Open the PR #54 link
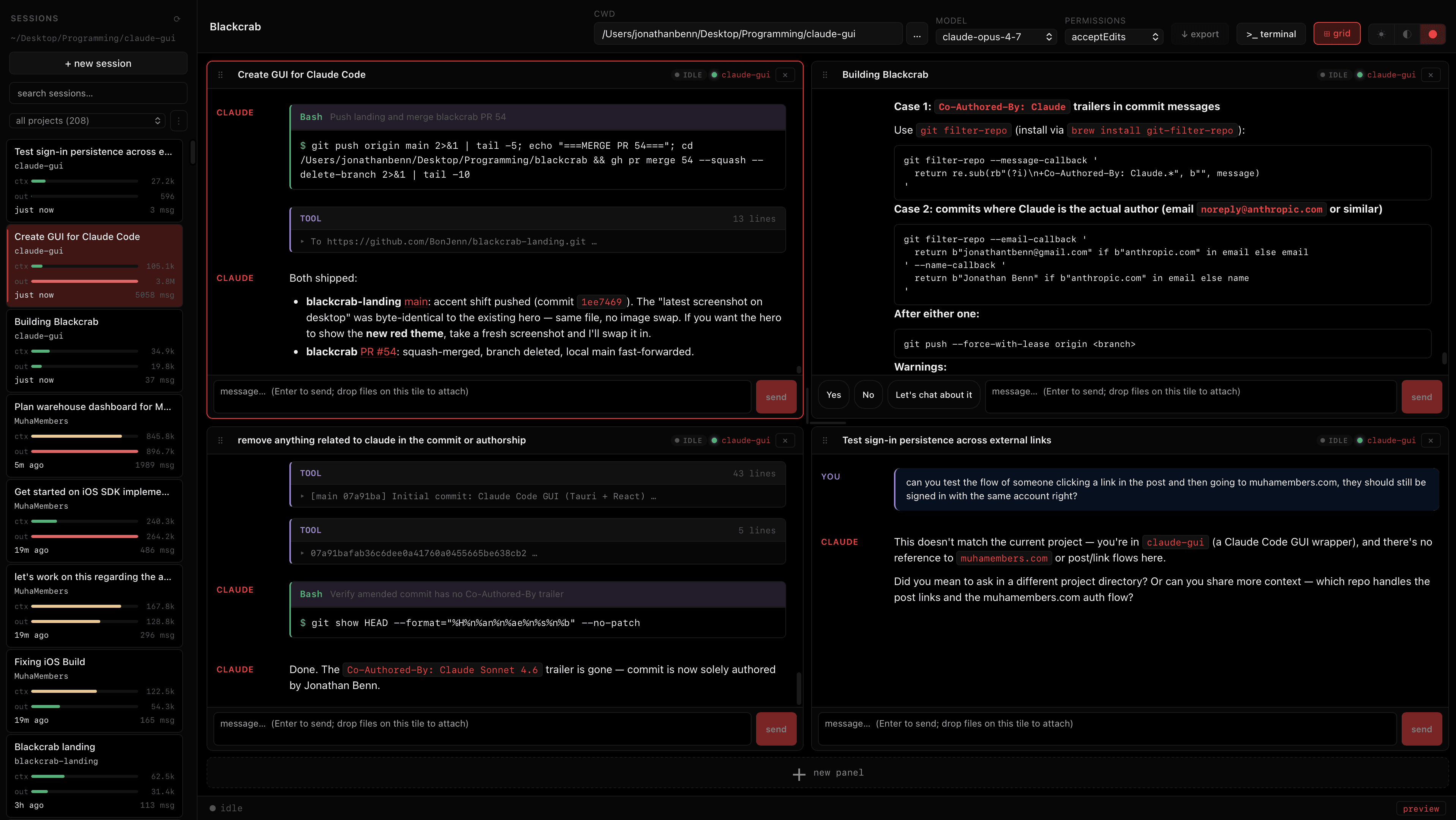1456x820 pixels. 378,352
